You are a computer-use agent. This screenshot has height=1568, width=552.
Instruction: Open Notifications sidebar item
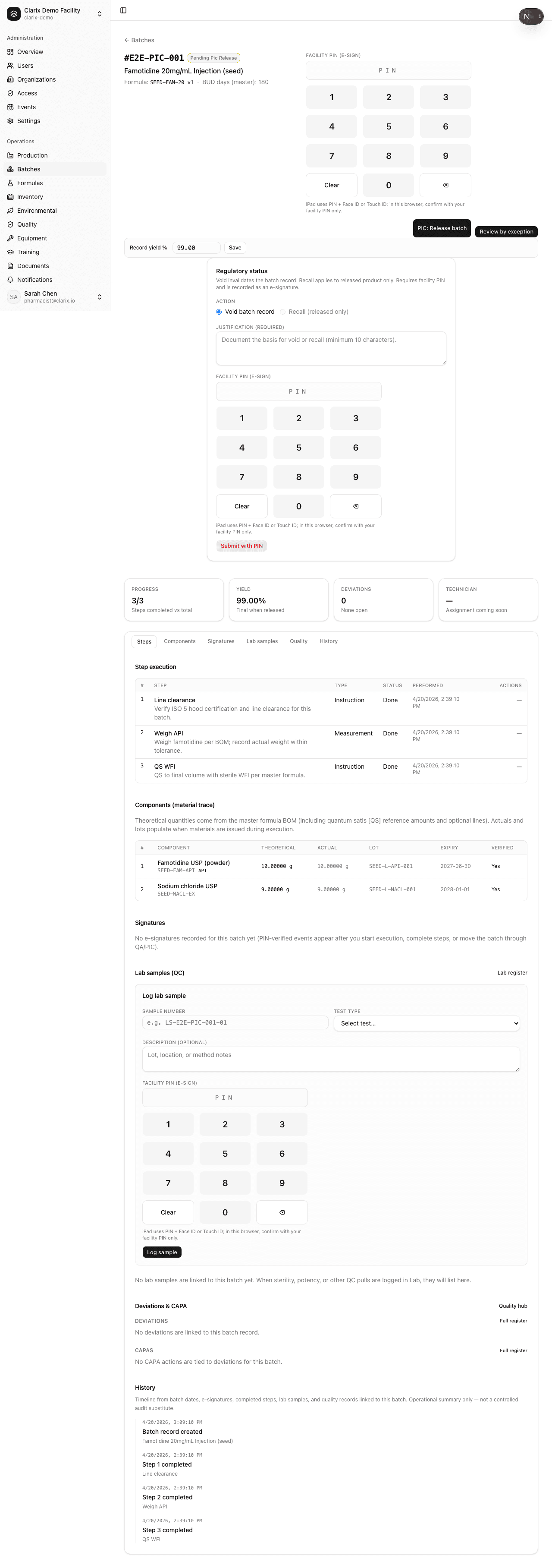(x=55, y=279)
